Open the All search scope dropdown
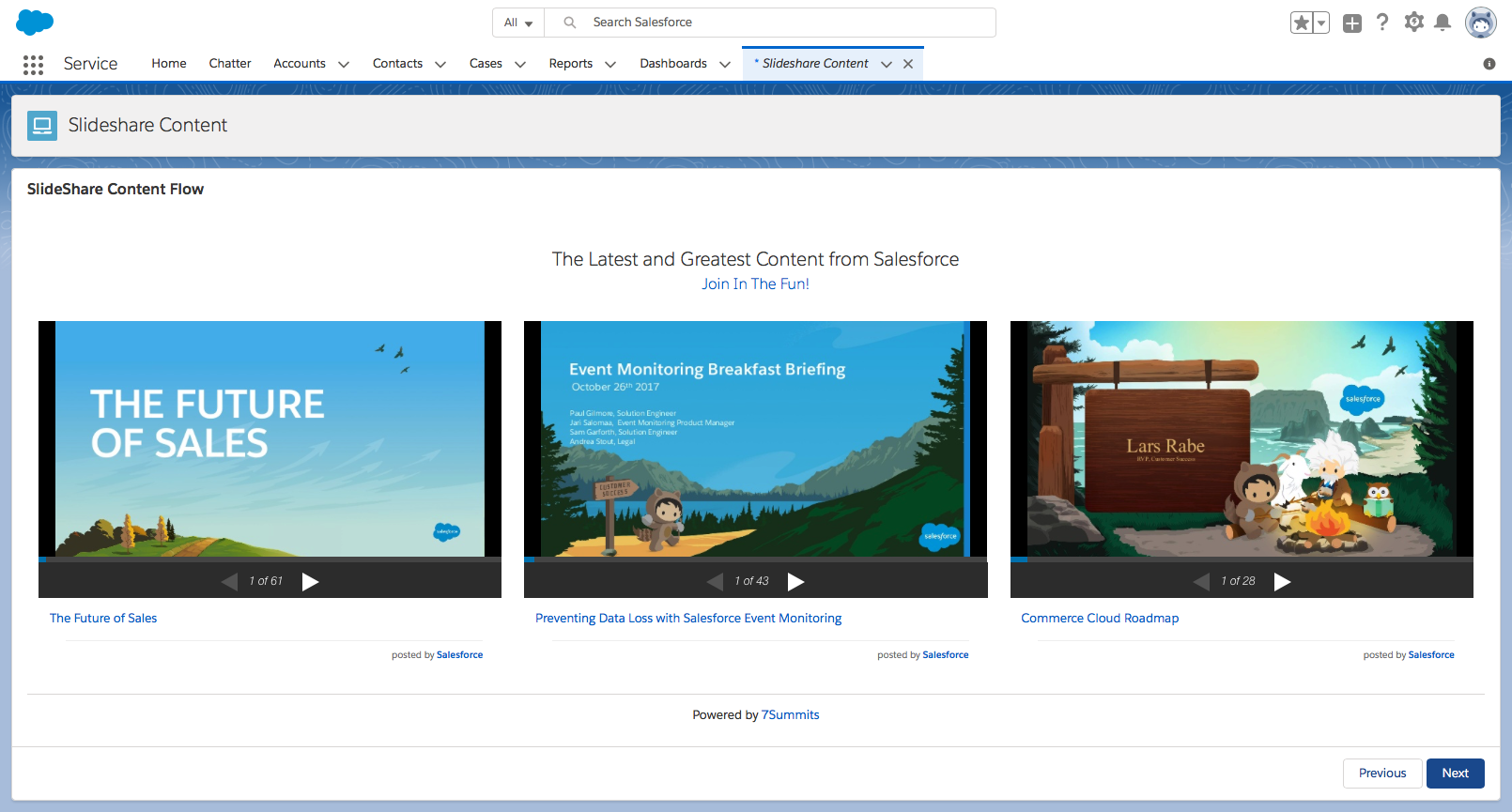Screen dimensions: 1512x812 click(x=518, y=23)
